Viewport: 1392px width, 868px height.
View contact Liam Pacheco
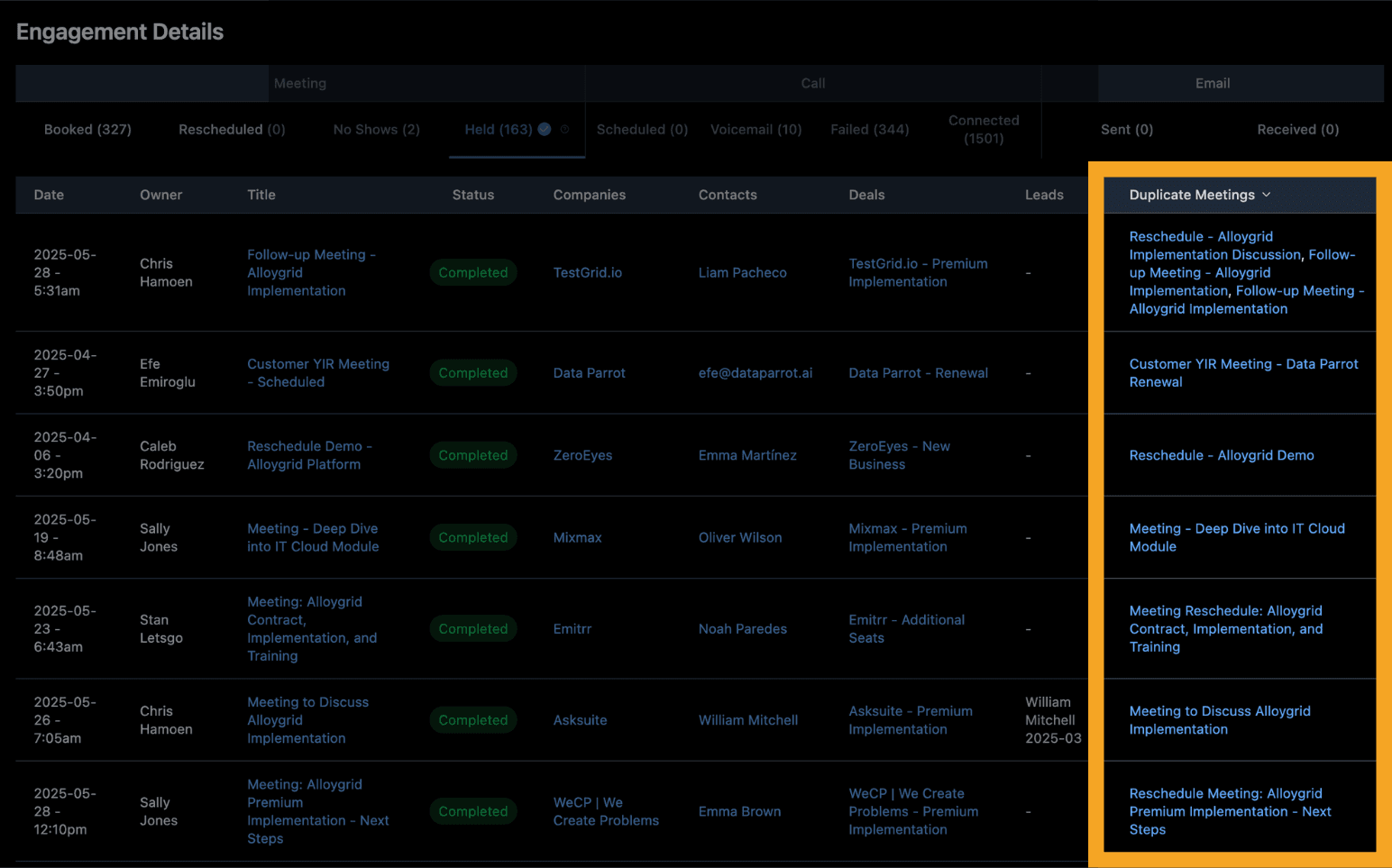(742, 272)
